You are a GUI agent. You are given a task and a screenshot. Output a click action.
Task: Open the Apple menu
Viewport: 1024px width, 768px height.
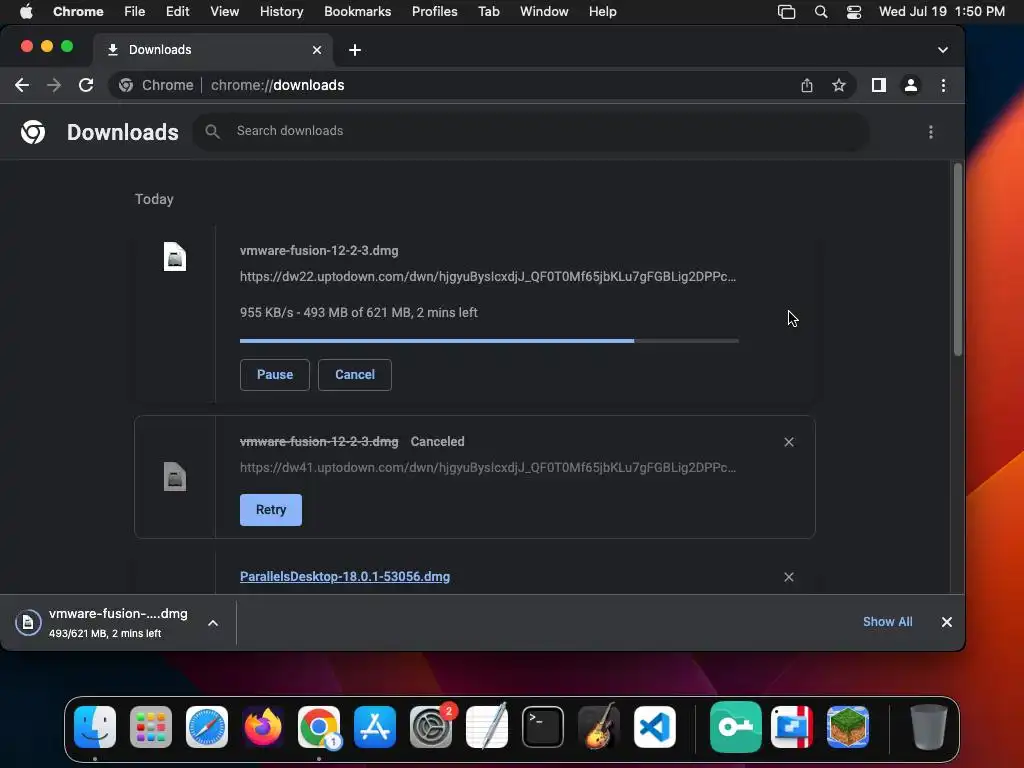[x=26, y=11]
